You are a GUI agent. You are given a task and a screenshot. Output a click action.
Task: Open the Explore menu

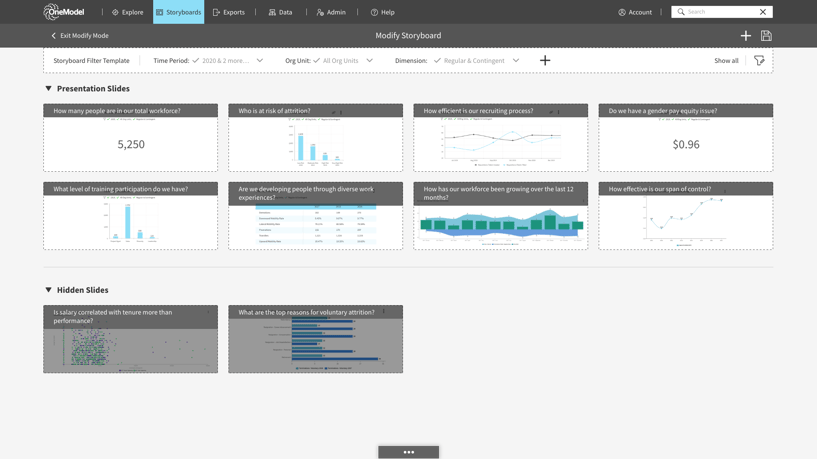(128, 12)
